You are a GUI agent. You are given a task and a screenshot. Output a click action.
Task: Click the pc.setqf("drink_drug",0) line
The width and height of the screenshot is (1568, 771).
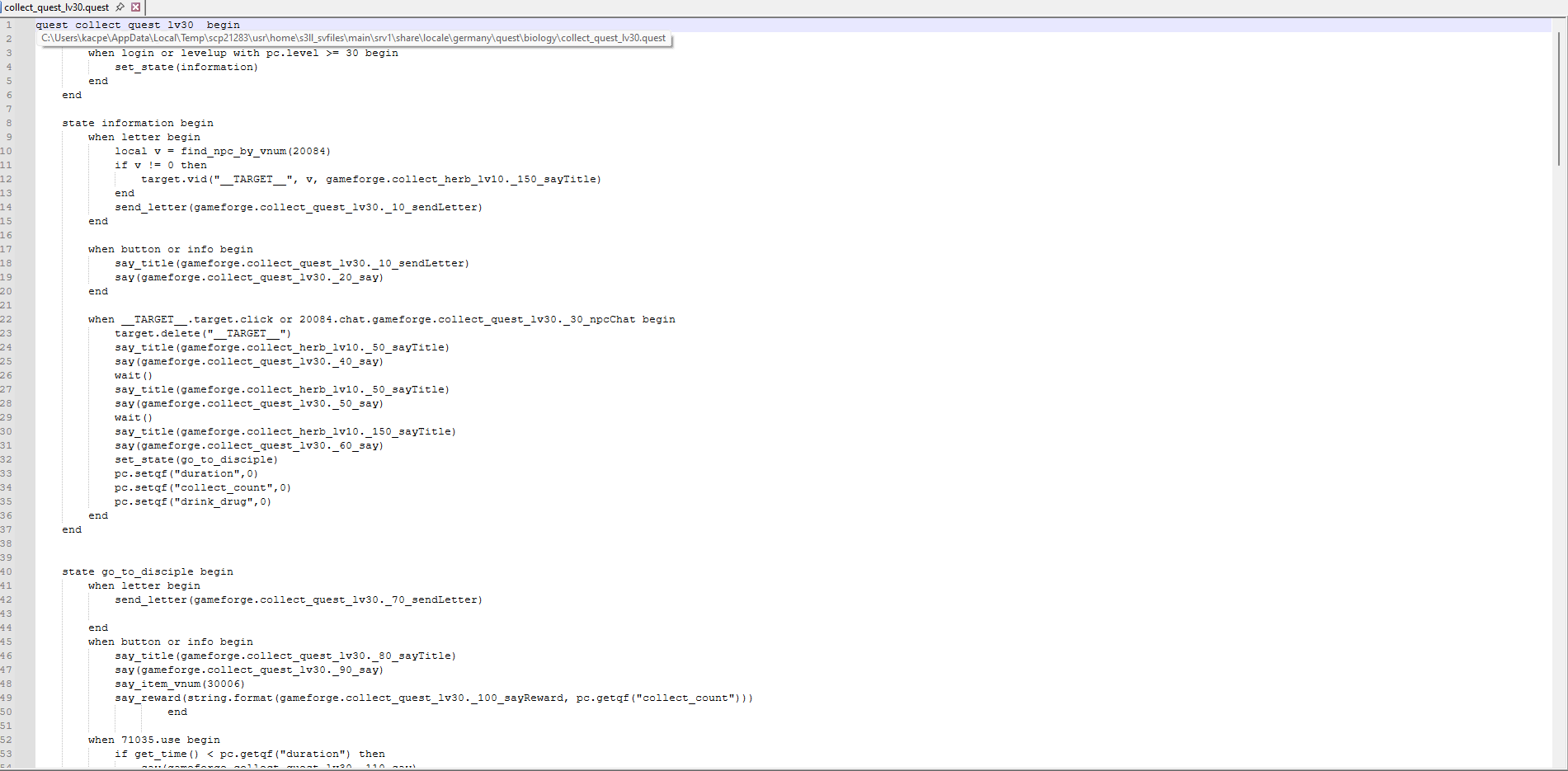192,502
